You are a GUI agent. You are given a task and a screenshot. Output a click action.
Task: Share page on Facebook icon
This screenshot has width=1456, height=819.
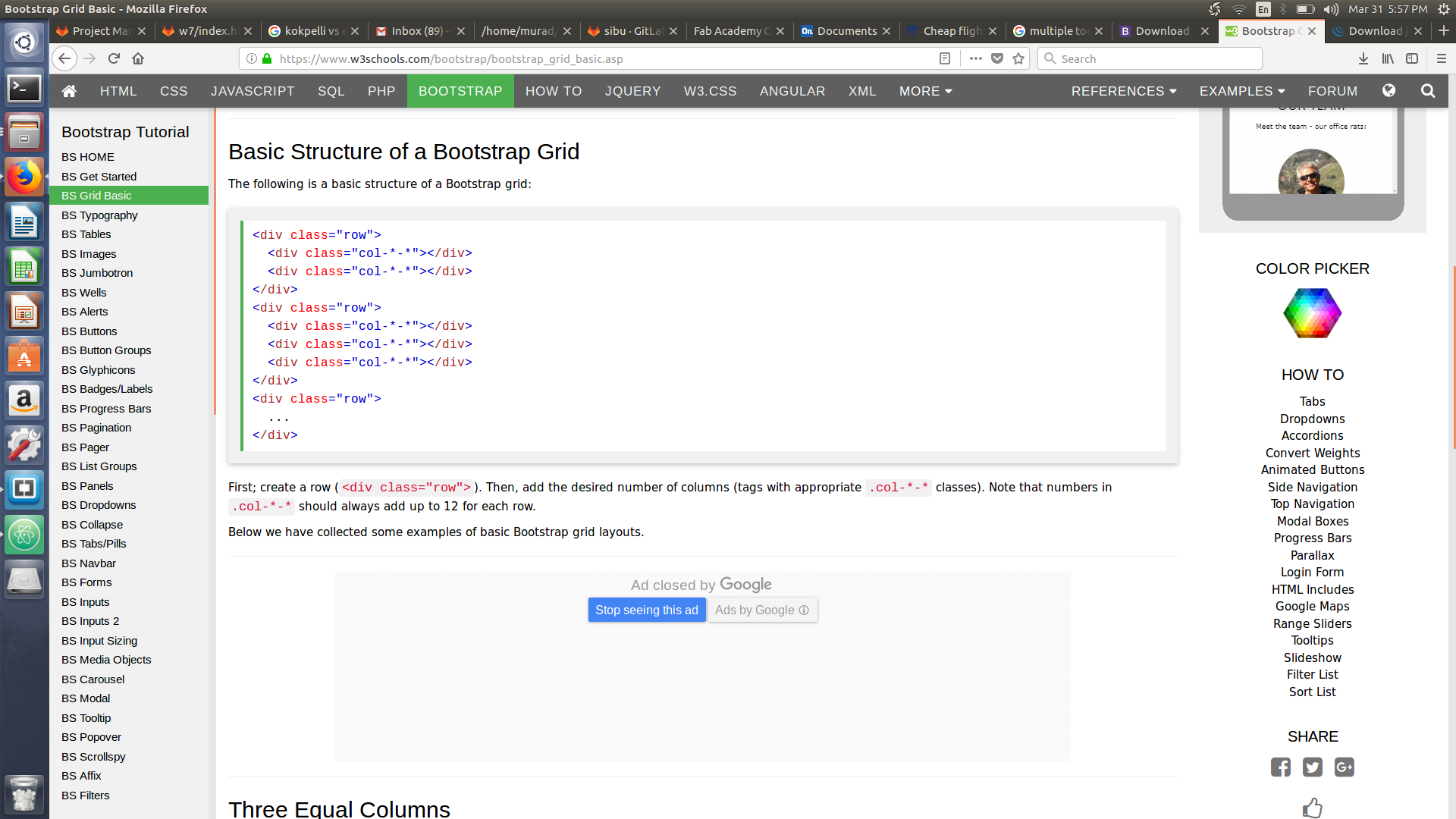(1281, 767)
